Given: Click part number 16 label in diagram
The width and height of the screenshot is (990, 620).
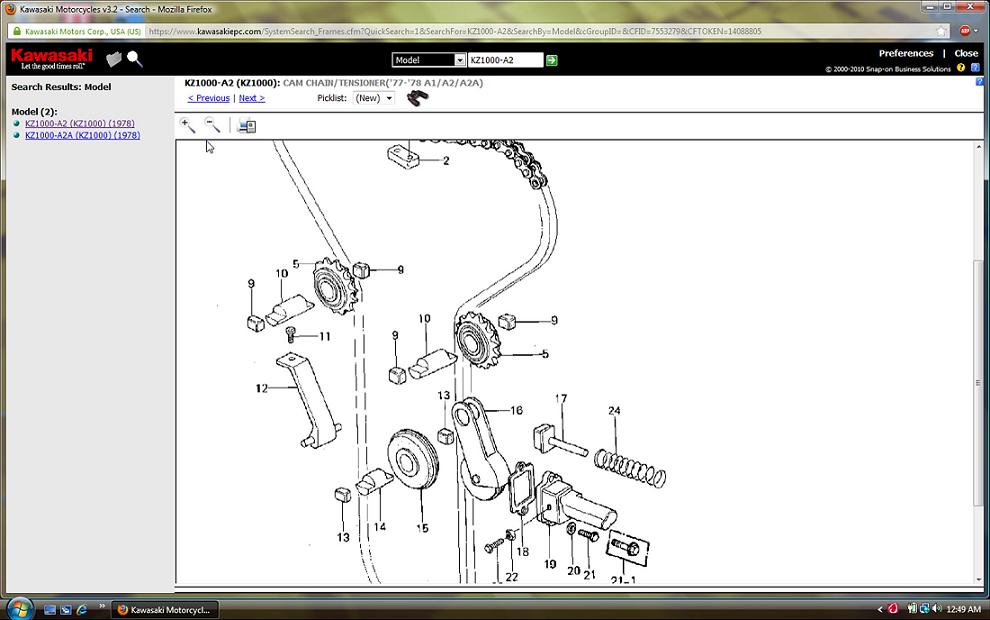Looking at the screenshot, I should [x=516, y=410].
